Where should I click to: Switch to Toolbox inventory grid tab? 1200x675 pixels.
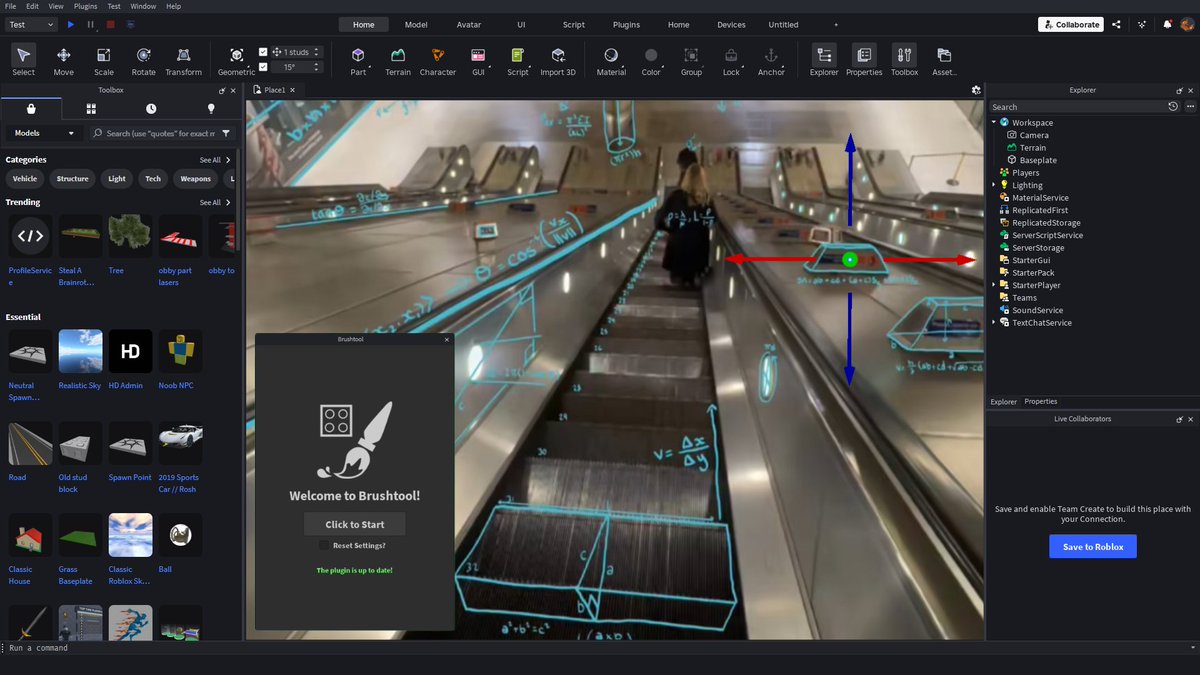pyautogui.click(x=91, y=108)
